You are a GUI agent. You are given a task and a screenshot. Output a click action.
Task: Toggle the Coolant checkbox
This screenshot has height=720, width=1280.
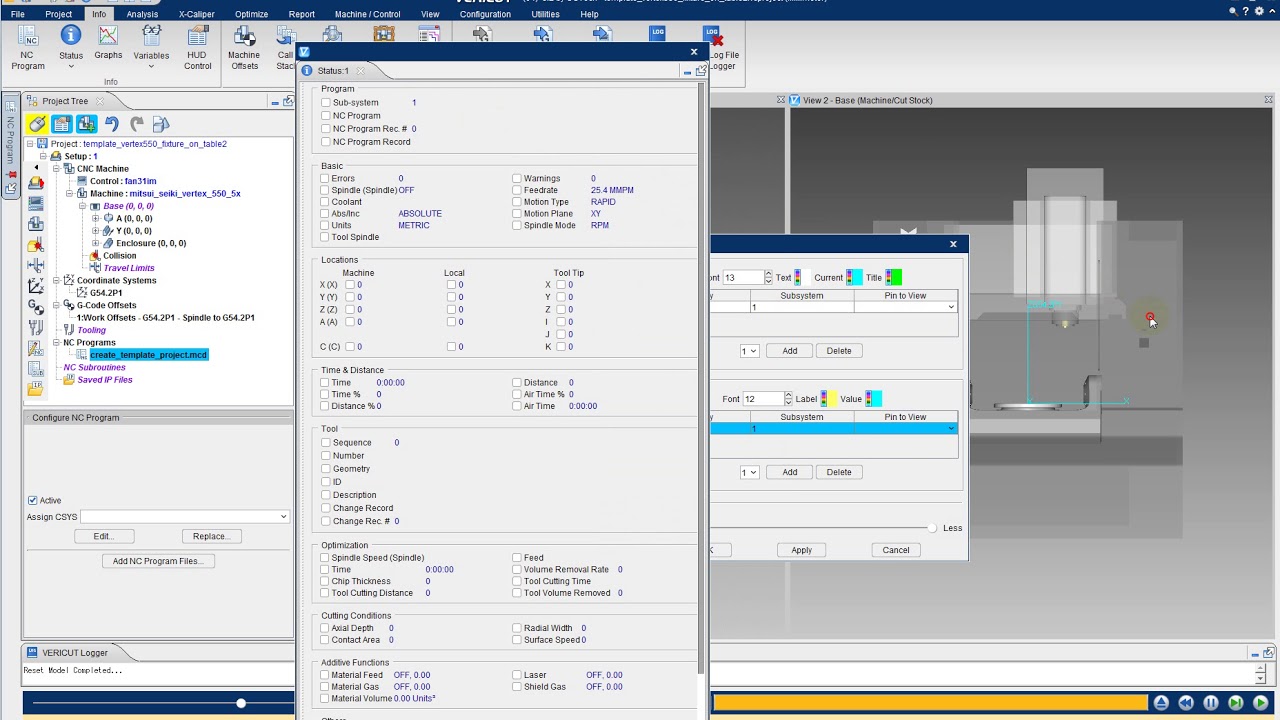325,202
